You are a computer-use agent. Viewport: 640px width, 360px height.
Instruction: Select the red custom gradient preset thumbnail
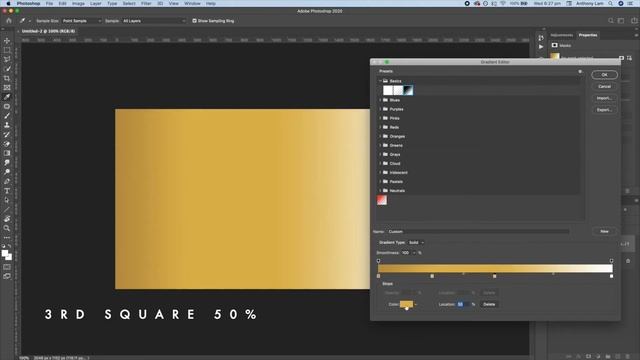point(382,200)
